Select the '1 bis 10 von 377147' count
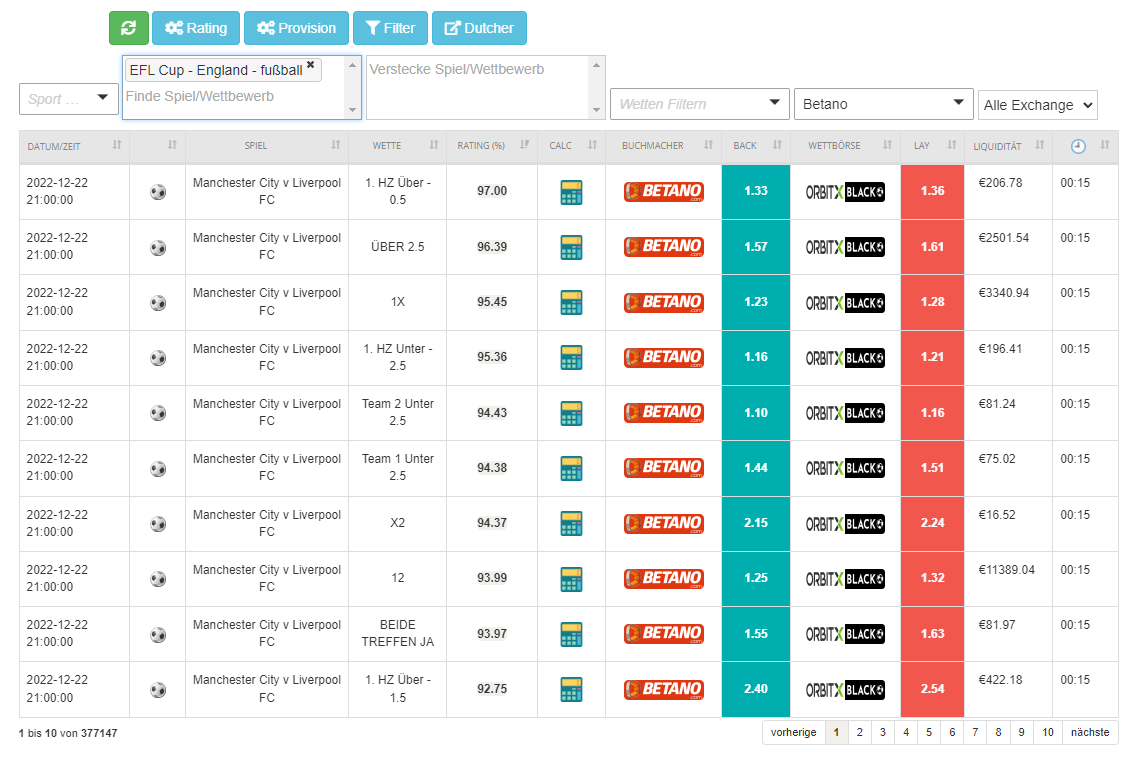This screenshot has width=1143, height=757. 69,733
